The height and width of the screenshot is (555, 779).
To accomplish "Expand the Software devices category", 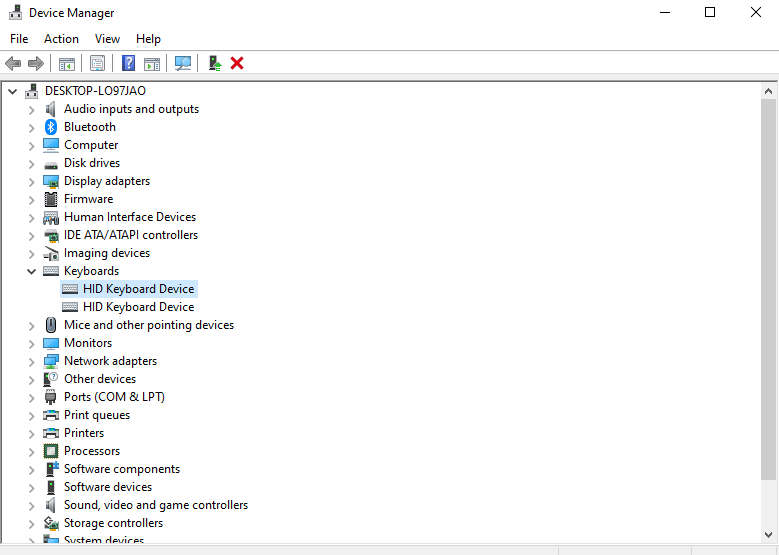I will pos(31,487).
